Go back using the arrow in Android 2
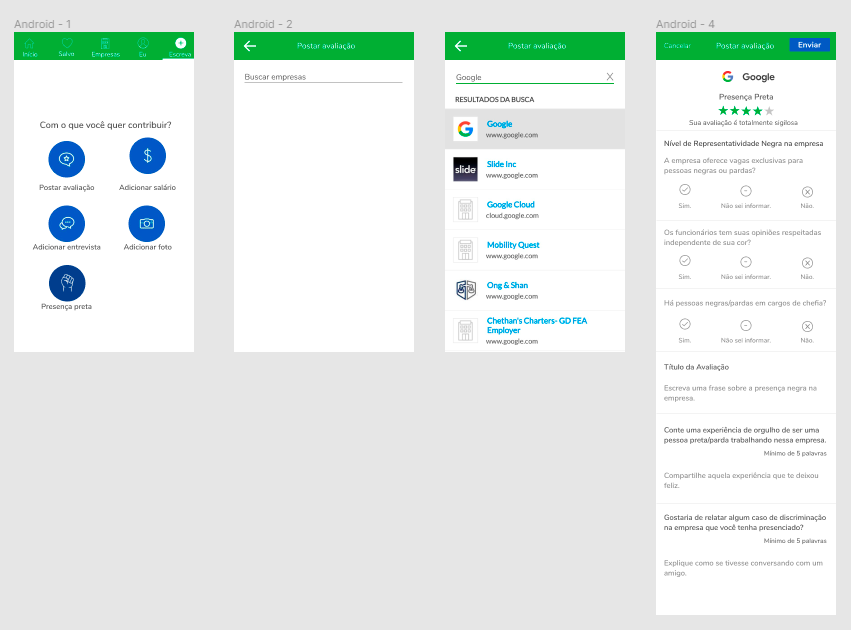Screen dimensions: 851x630 coord(250,46)
